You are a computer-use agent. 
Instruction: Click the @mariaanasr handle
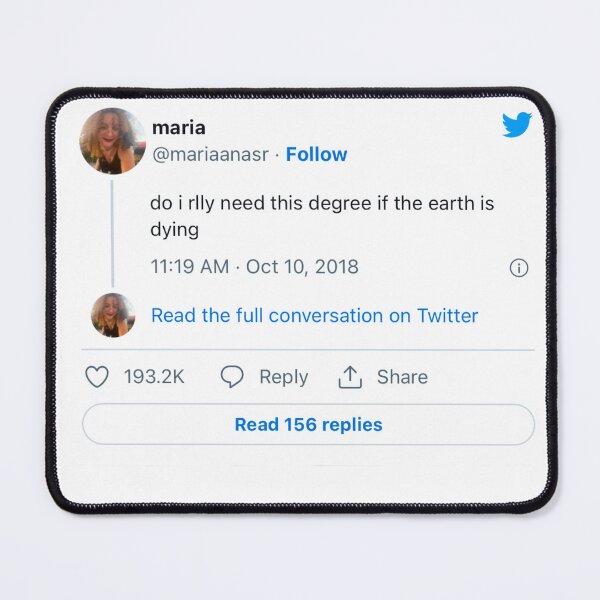pos(210,155)
